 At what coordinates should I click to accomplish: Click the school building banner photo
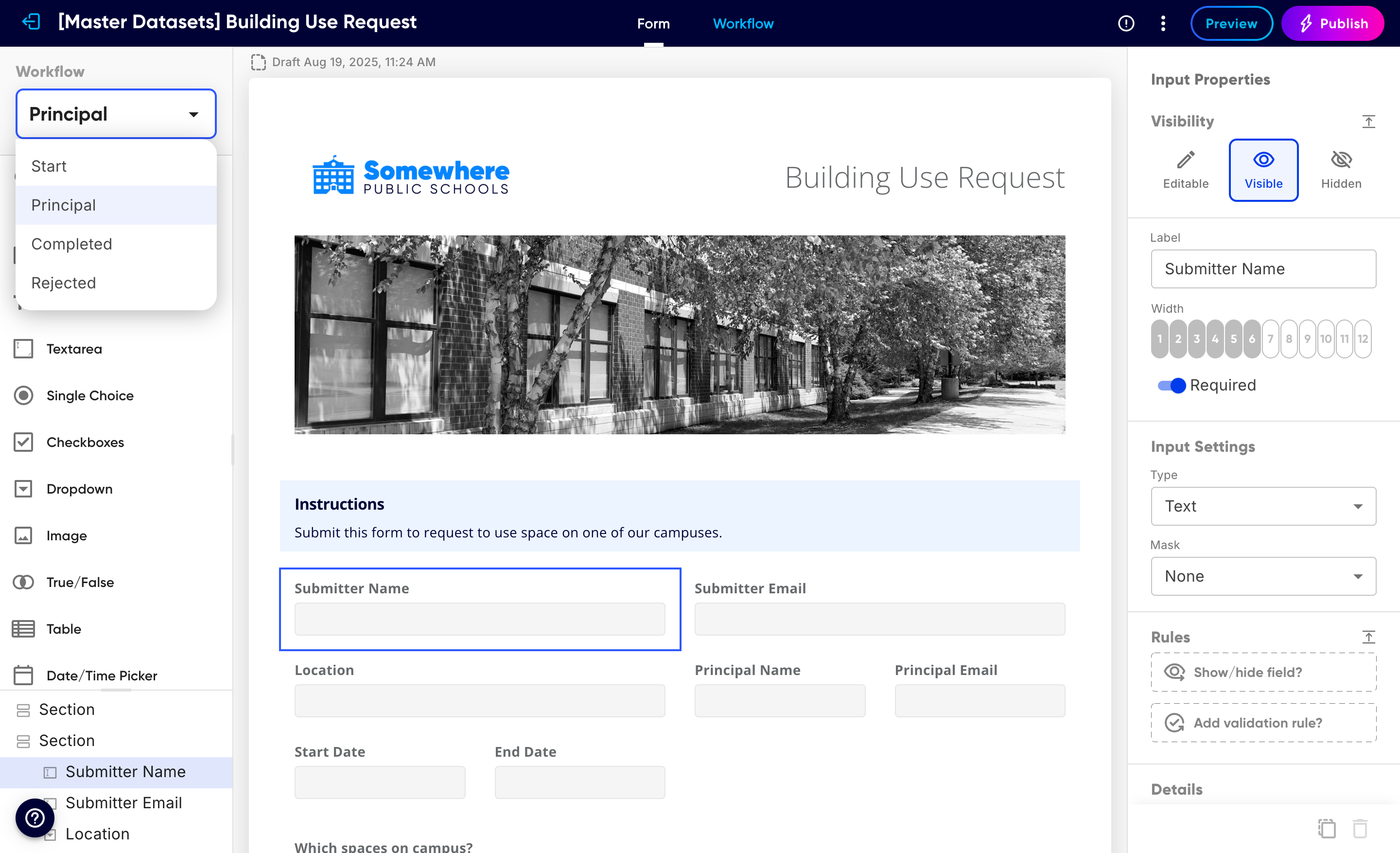pyautogui.click(x=680, y=335)
